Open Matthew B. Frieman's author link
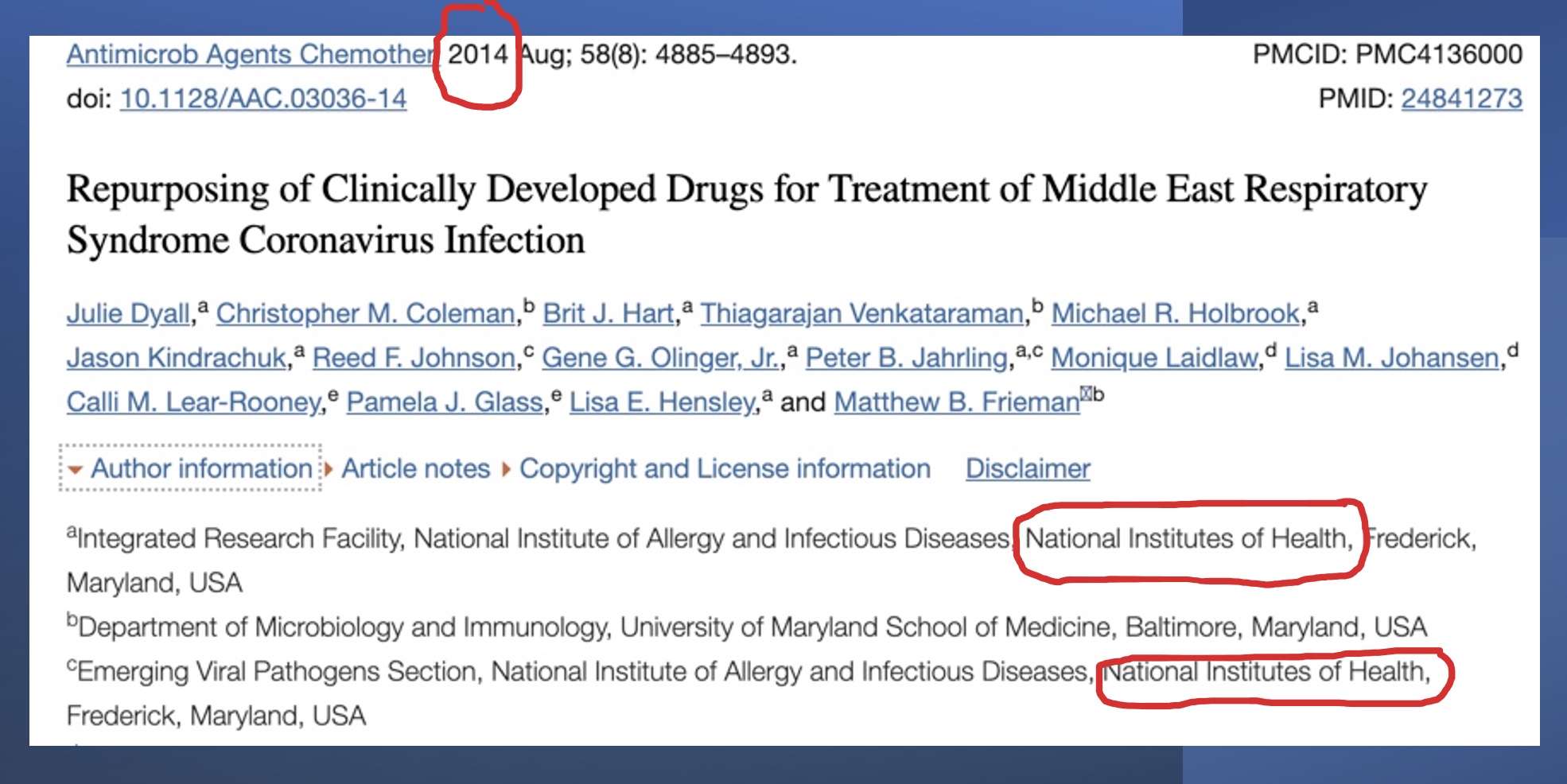Screen dimensions: 1567x784 coord(956,402)
